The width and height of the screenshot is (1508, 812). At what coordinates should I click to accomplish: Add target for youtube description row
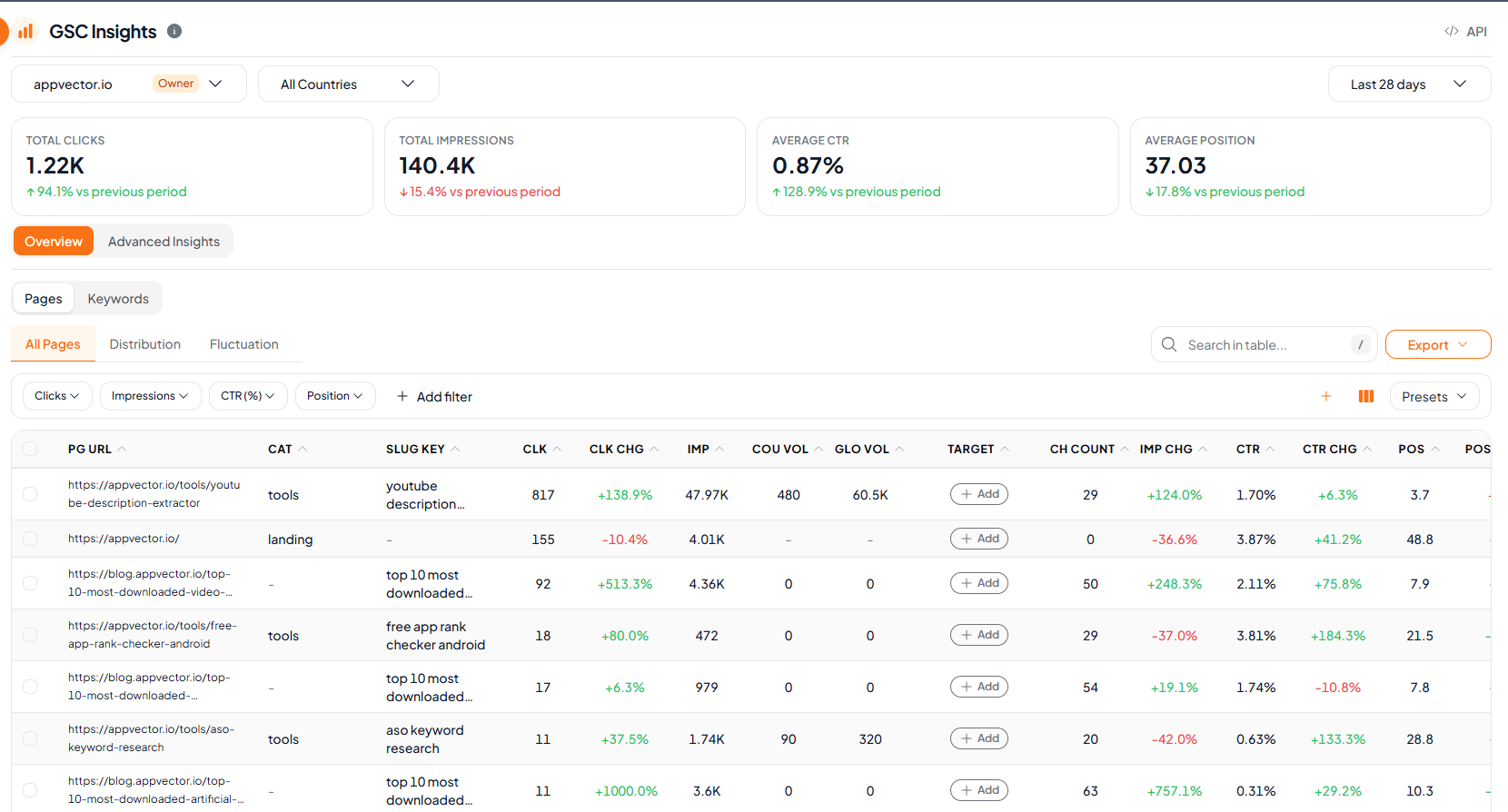(979, 494)
